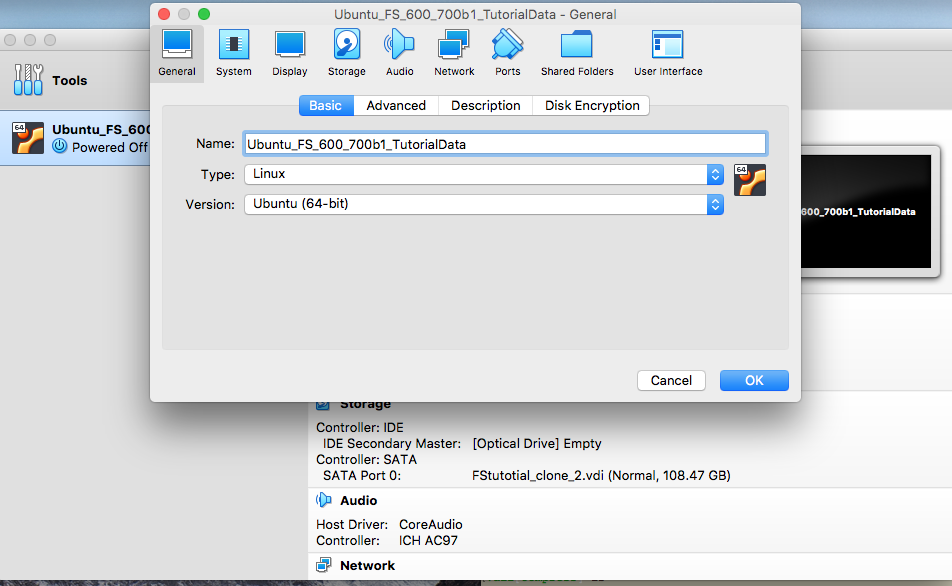Open the User Interface settings section
The width and height of the screenshot is (952, 586).
pyautogui.click(x=667, y=53)
